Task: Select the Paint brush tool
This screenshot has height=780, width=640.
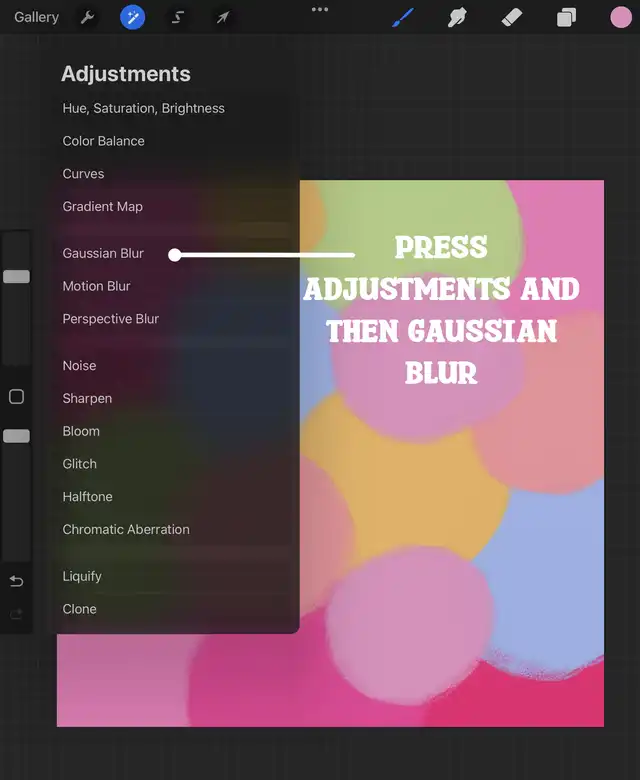Action: pyautogui.click(x=403, y=17)
